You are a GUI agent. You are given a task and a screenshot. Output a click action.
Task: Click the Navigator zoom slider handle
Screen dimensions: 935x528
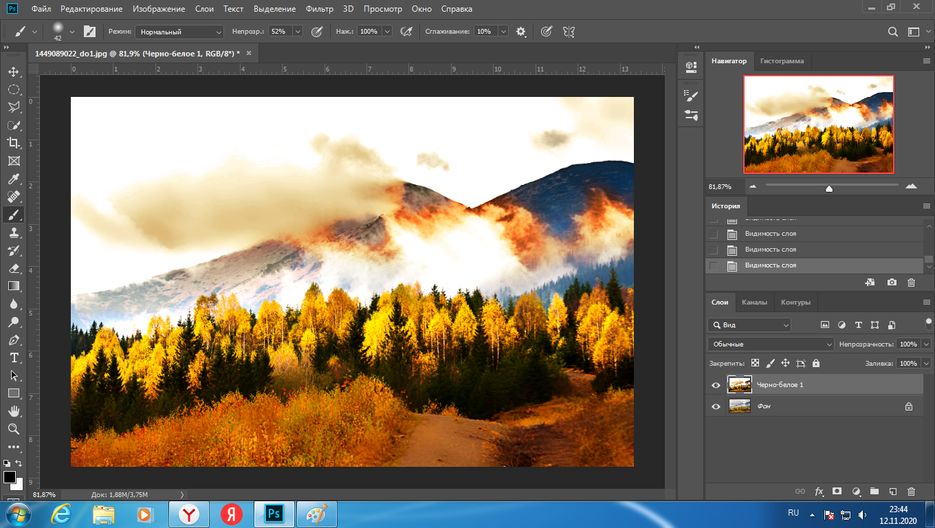829,189
